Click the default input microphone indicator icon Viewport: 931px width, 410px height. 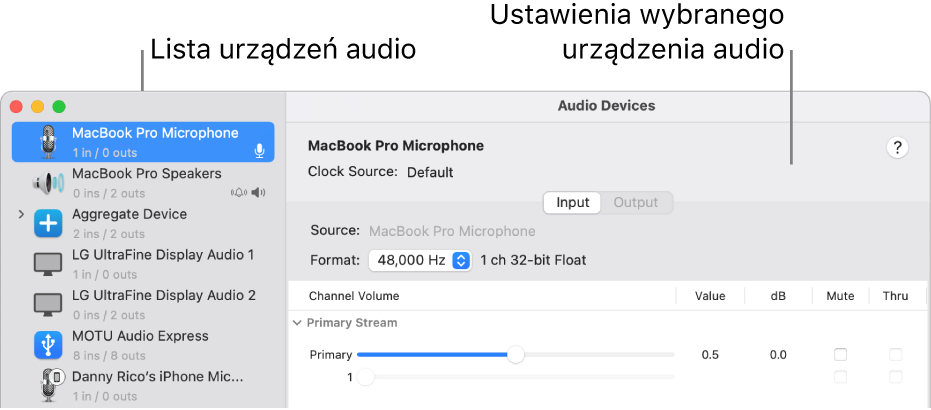(259, 151)
